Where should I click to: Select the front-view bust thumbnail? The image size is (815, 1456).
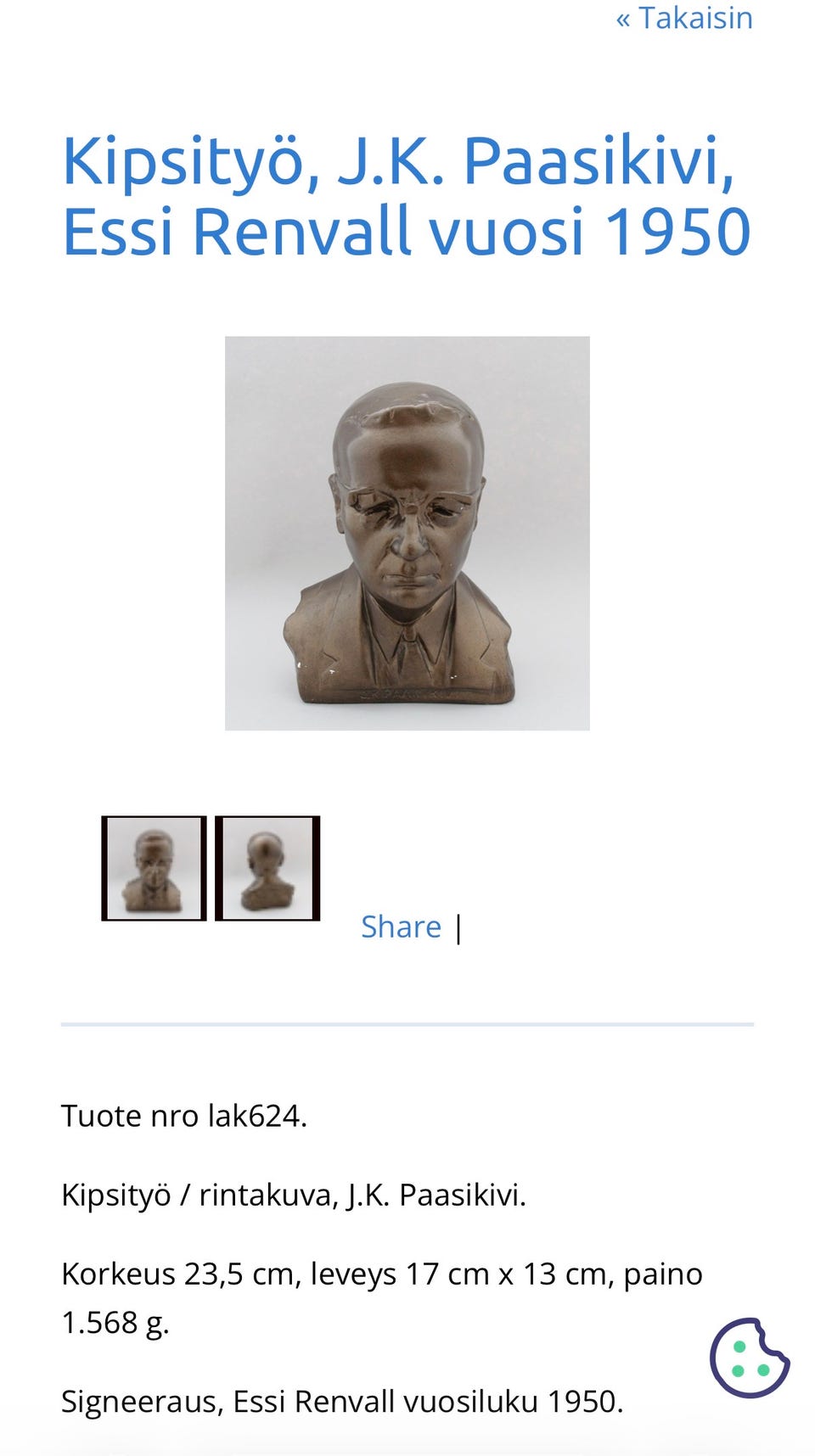154,868
